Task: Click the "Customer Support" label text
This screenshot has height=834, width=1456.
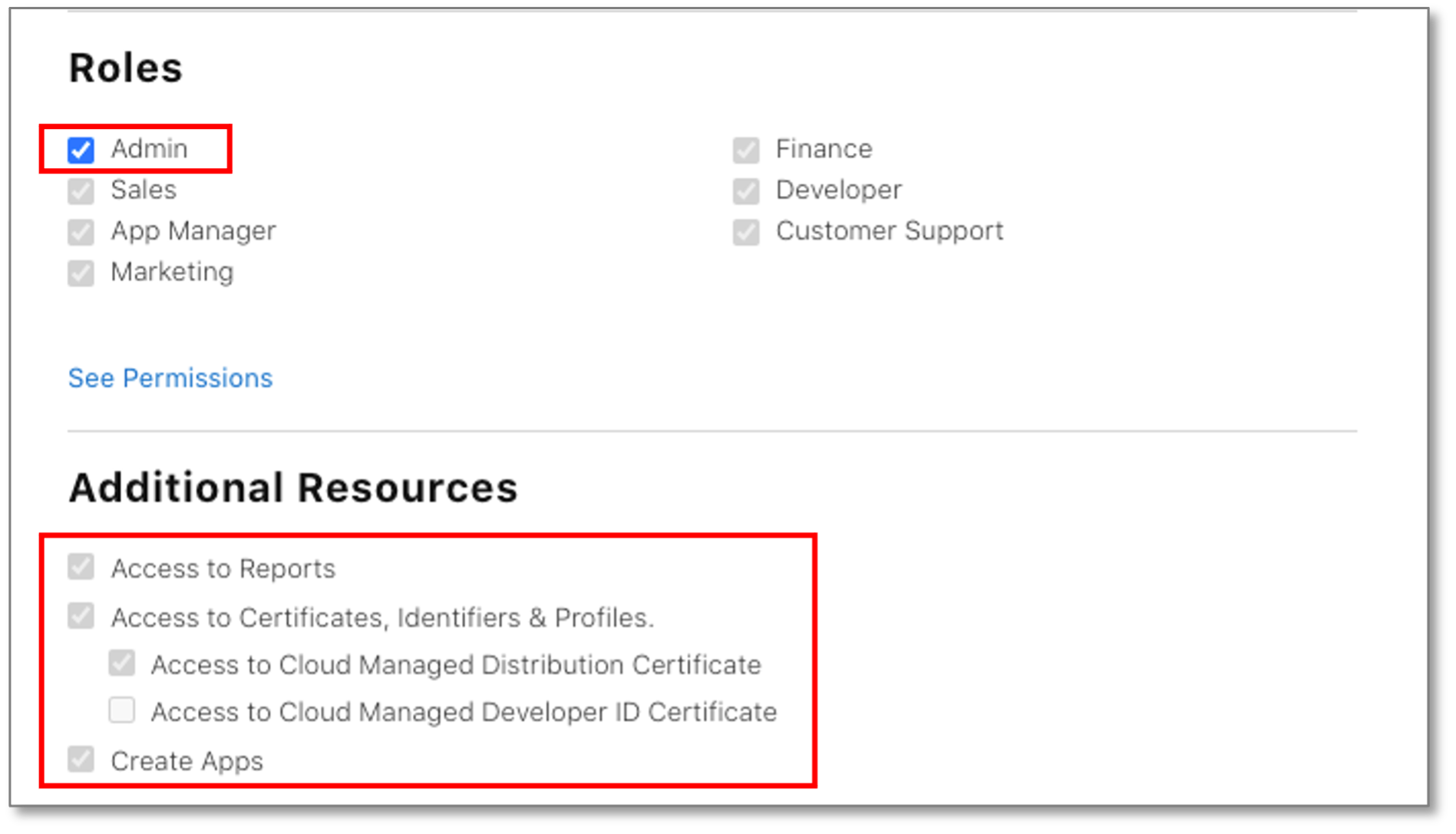Action: pos(890,231)
